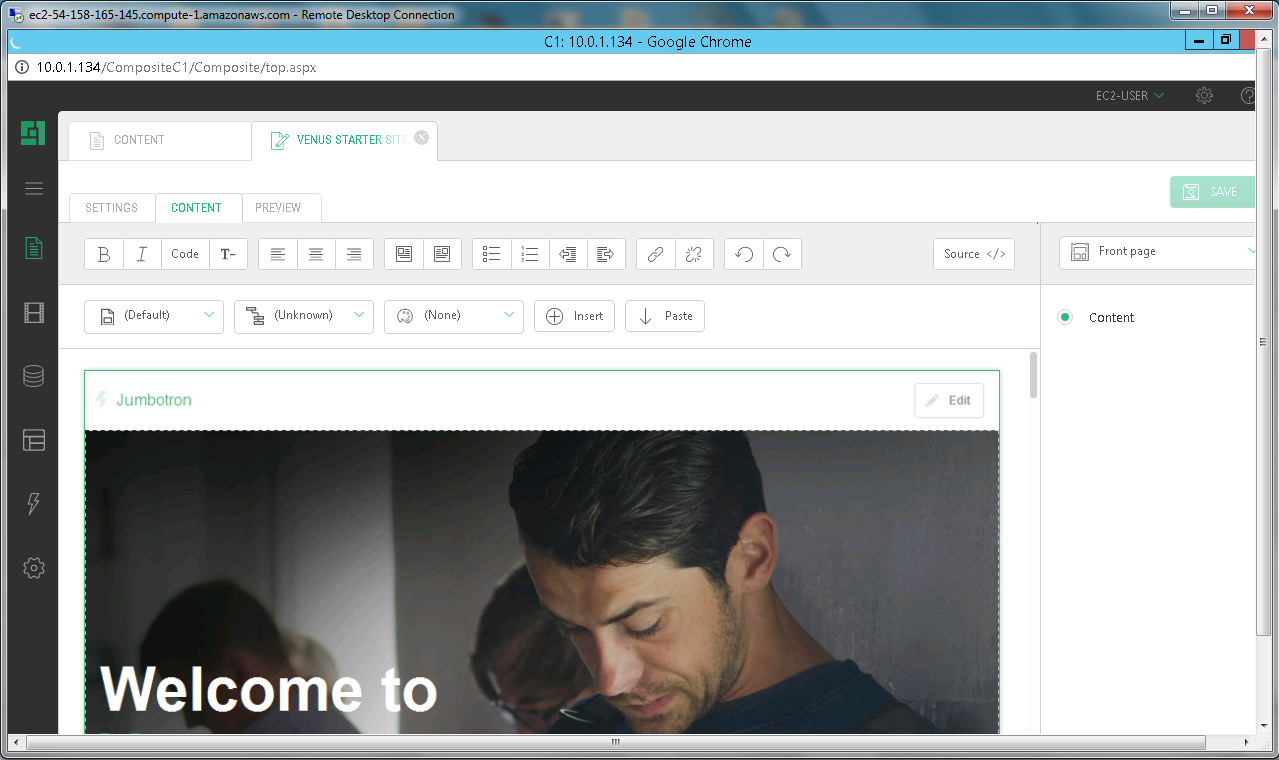Image resolution: width=1279 pixels, height=760 pixels.
Task: Center align the text
Action: [x=316, y=254]
